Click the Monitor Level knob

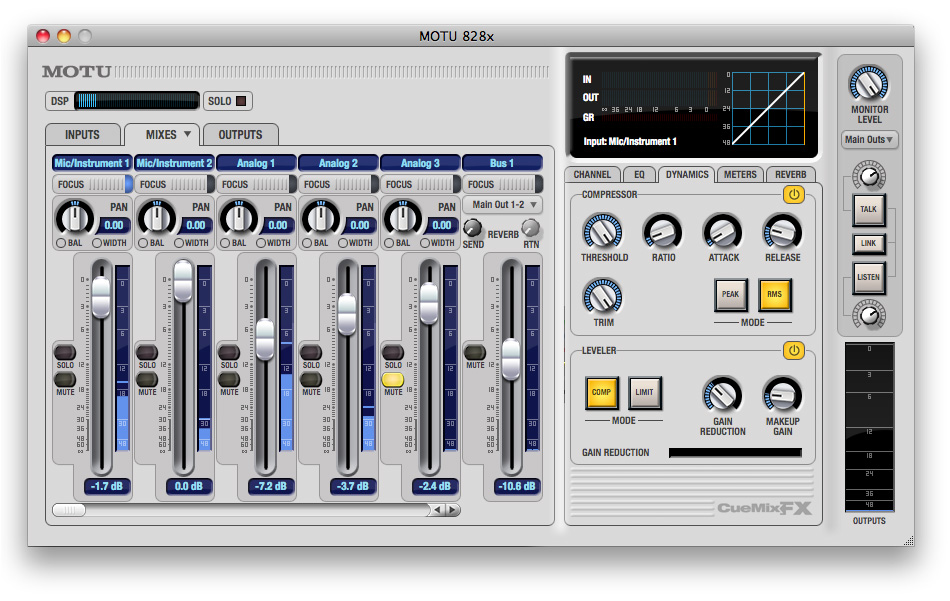[868, 84]
